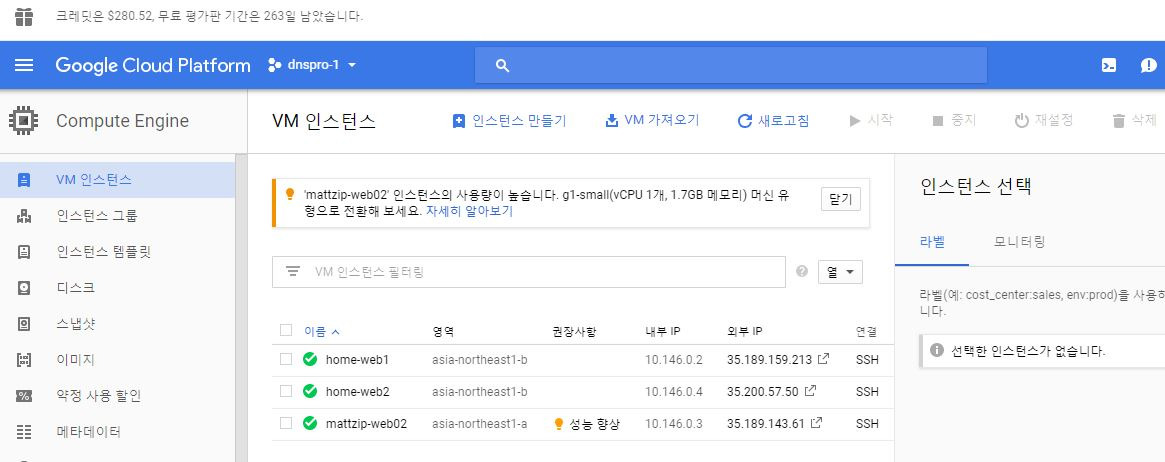1165x462 pixels.
Task: Click the Google Cloud Platform logo text
Action: pos(152,65)
